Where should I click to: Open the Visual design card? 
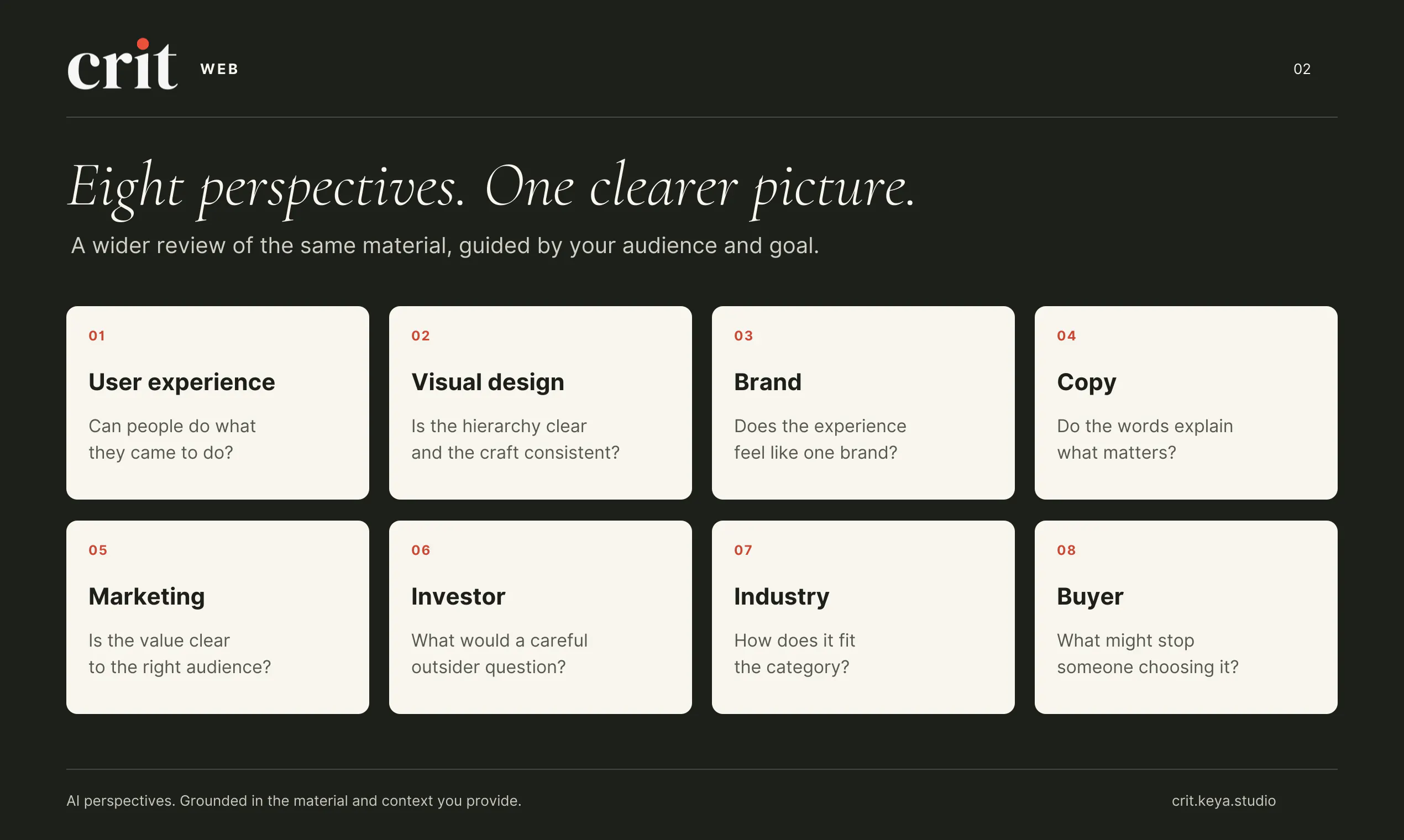540,402
